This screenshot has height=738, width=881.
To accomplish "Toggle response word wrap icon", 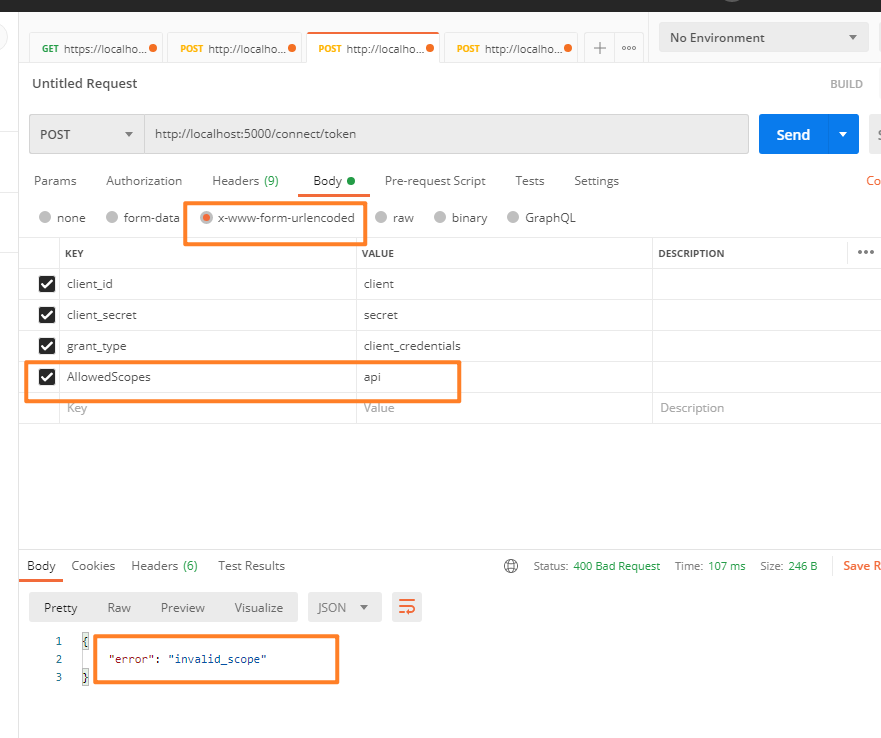I will click(407, 607).
